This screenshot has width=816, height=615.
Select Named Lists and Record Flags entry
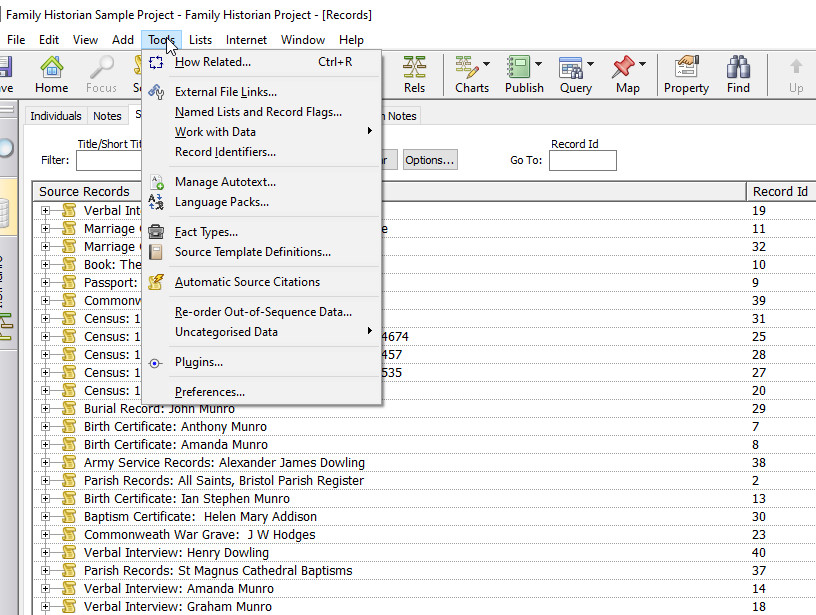pos(259,112)
